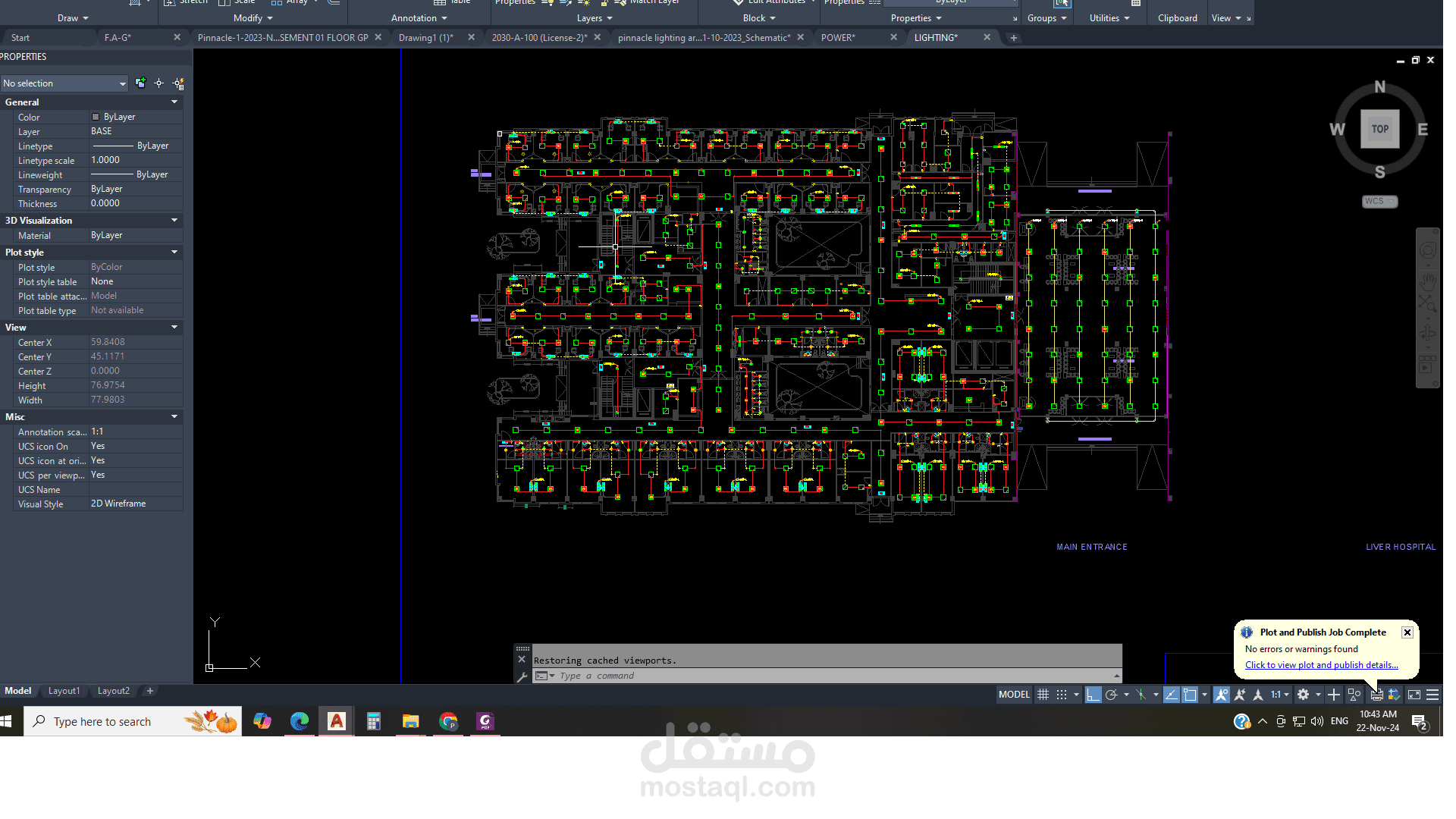
Task: Open Start tab
Action: [20, 37]
